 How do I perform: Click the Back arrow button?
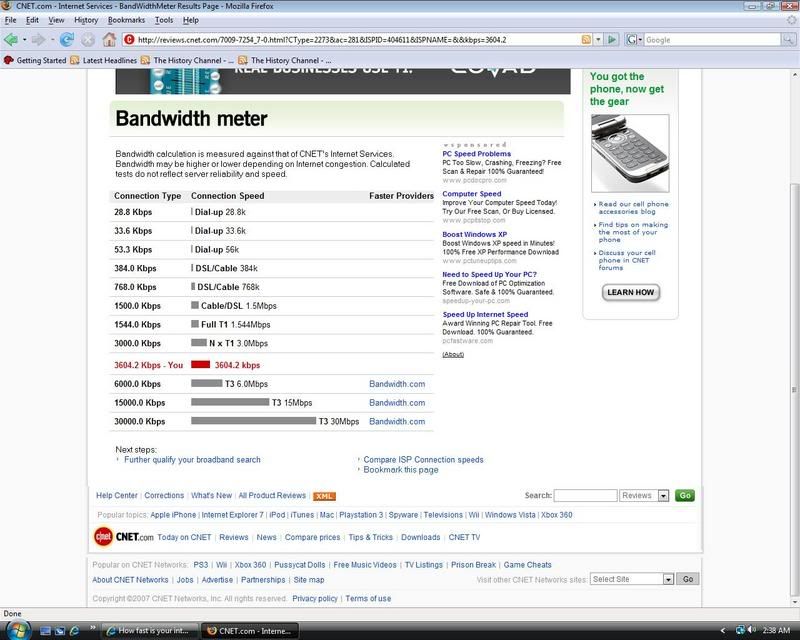(11, 39)
